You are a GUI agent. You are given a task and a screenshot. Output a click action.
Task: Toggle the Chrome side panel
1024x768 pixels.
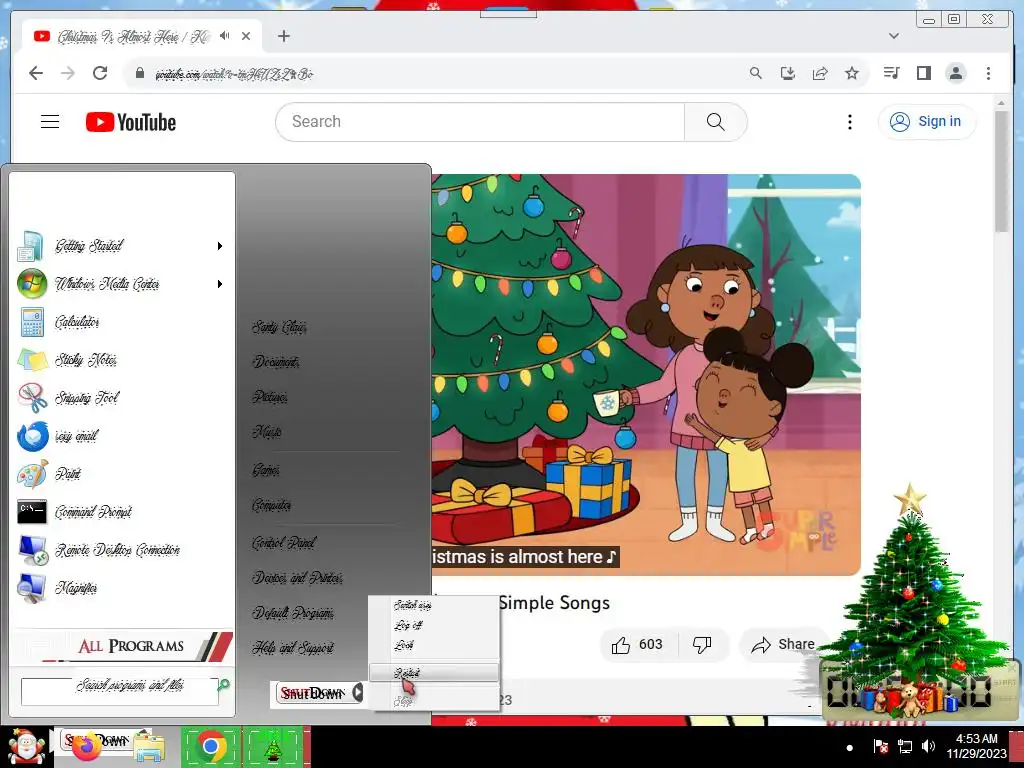click(x=923, y=73)
